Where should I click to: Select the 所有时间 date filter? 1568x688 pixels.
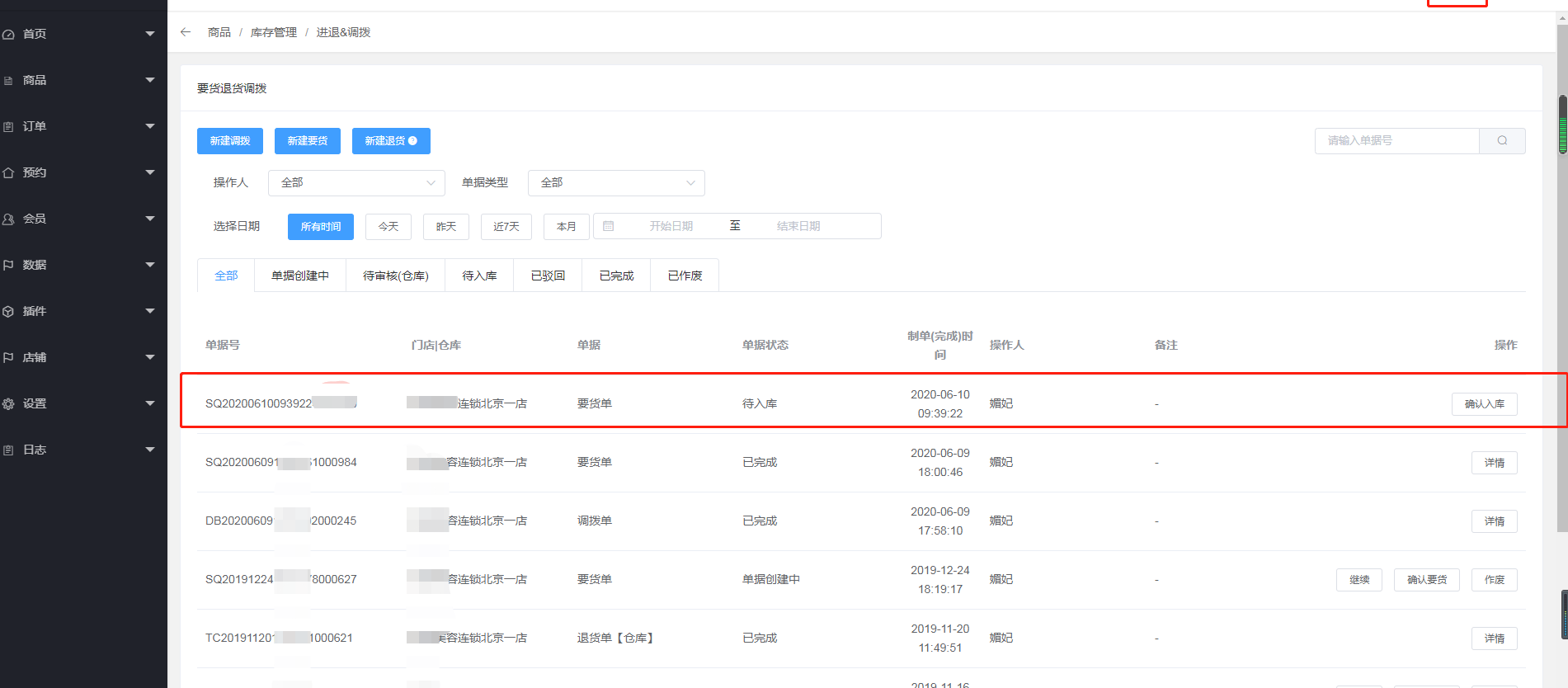point(321,227)
